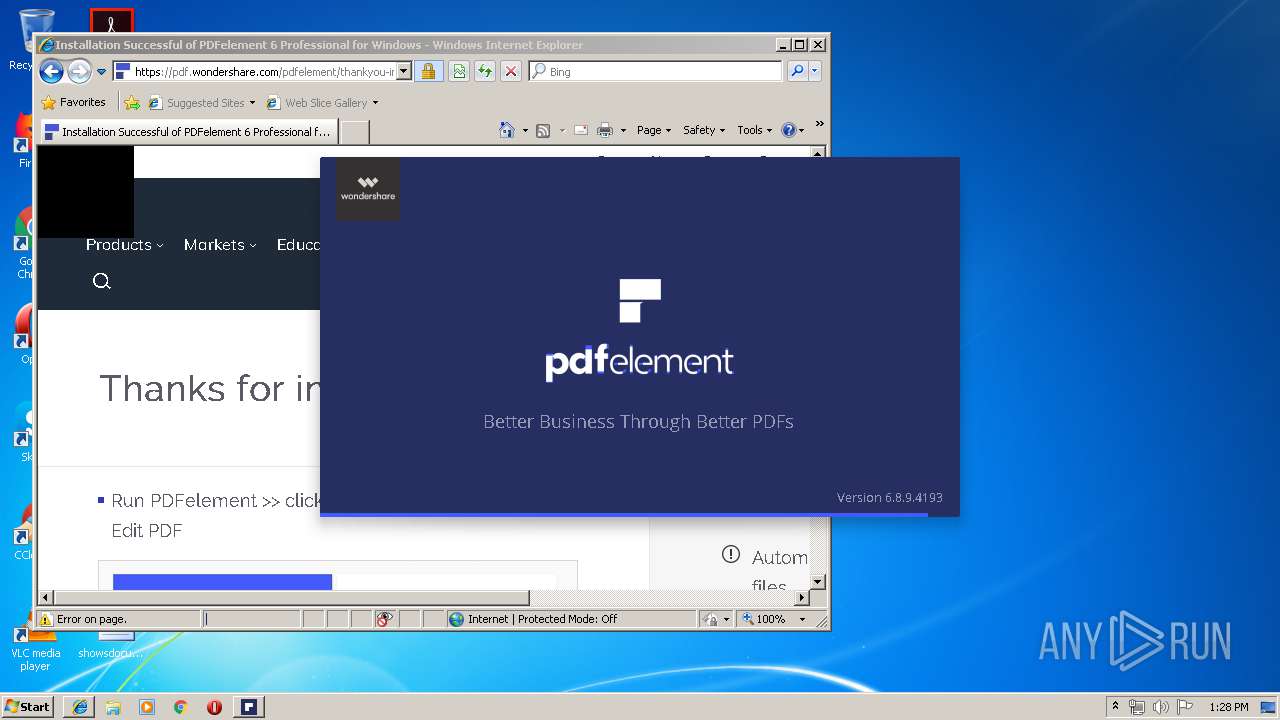Click the Print icon
Image resolution: width=1280 pixels, height=720 pixels.
point(604,130)
